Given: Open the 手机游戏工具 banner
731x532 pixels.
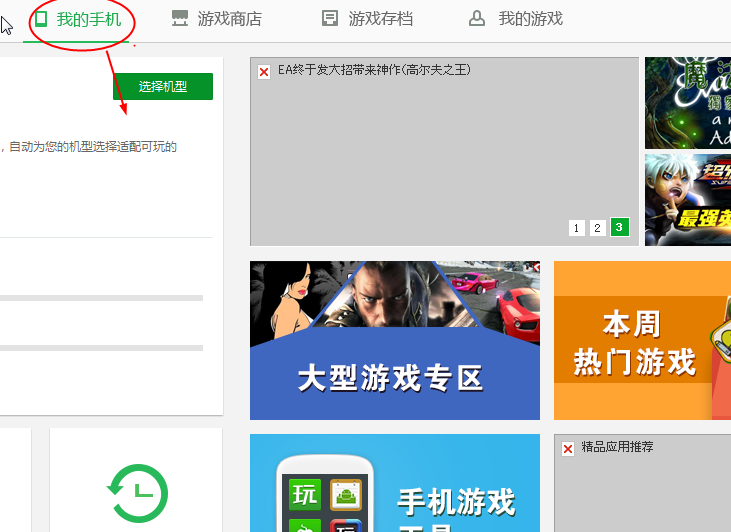Looking at the screenshot, I should point(395,483).
